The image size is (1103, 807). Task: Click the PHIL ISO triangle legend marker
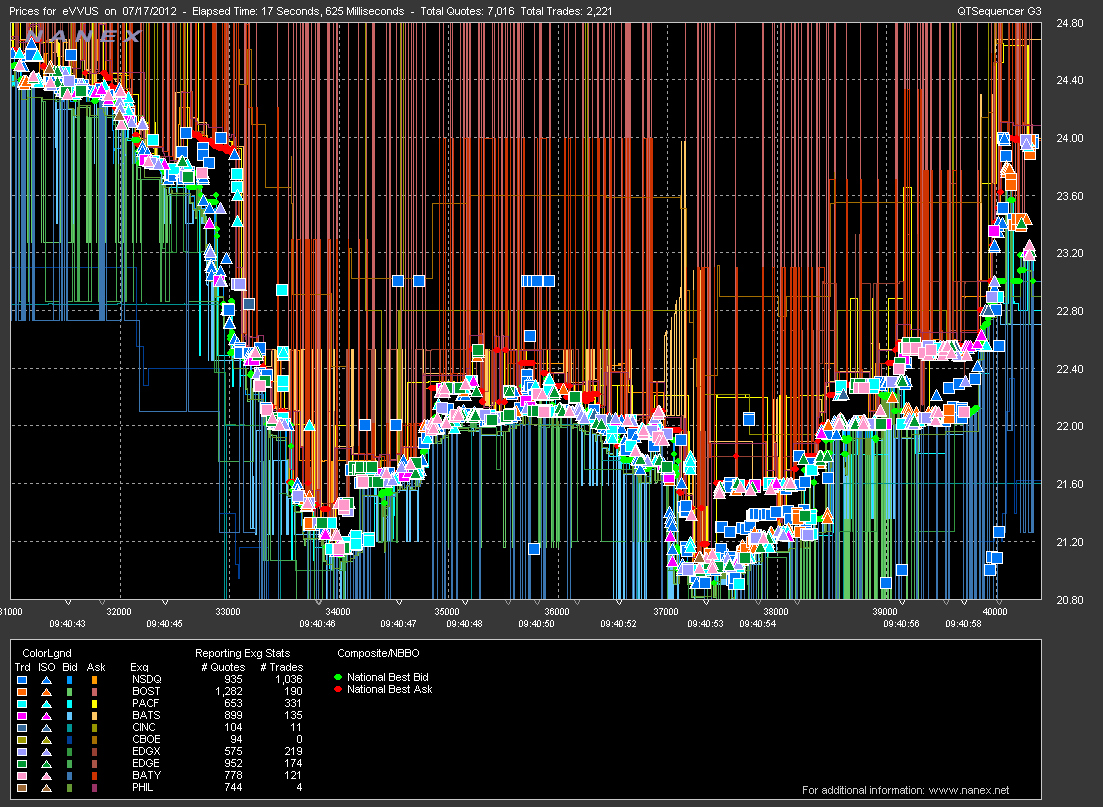point(46,788)
